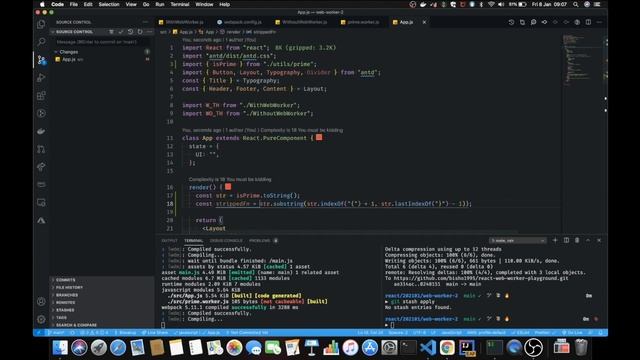Open the File menu
Image resolution: width=640 pixels, height=360 pixels.
(73, 4)
